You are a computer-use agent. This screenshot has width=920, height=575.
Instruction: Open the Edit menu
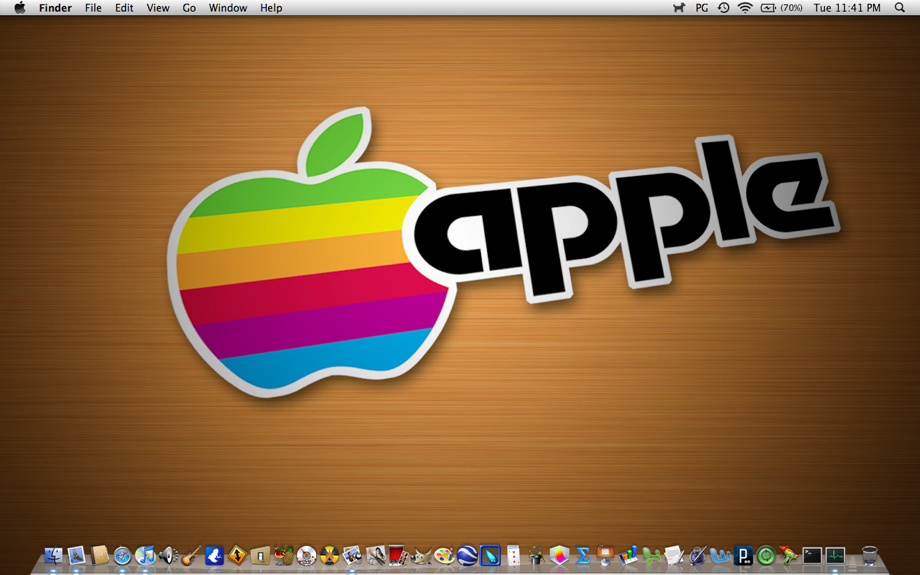tap(124, 8)
